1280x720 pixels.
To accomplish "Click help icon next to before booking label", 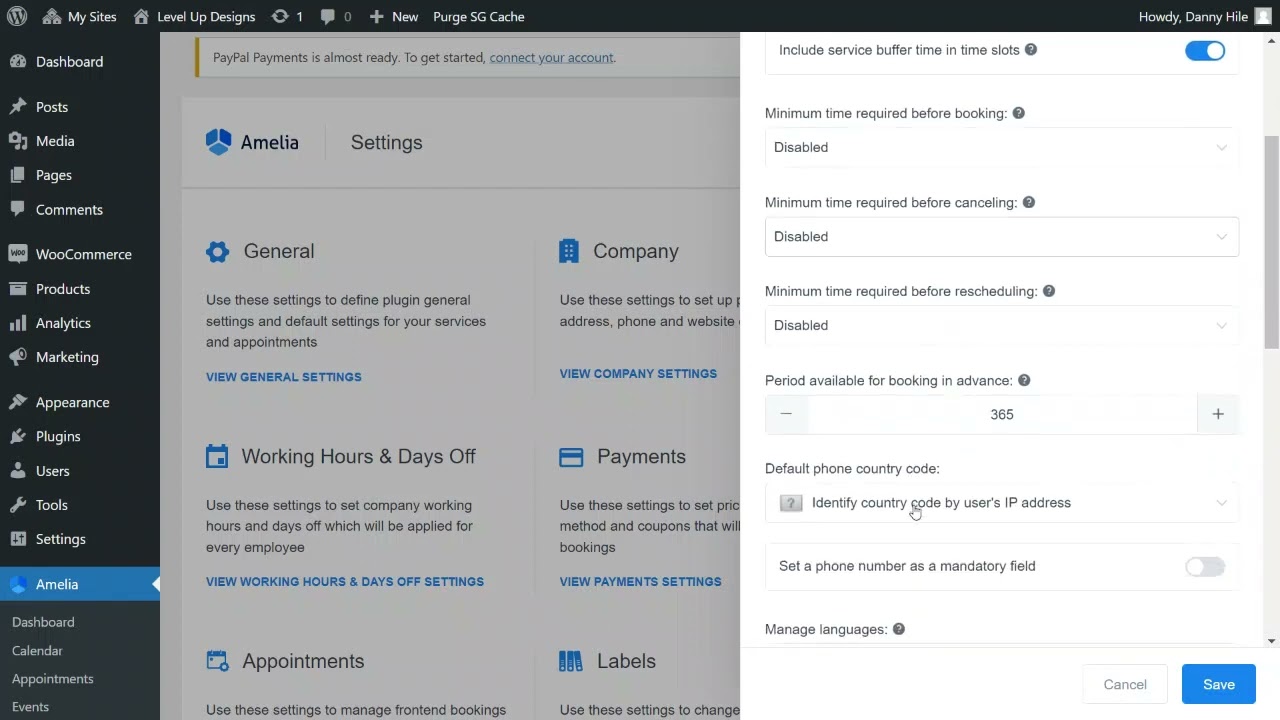I will click(x=1019, y=113).
